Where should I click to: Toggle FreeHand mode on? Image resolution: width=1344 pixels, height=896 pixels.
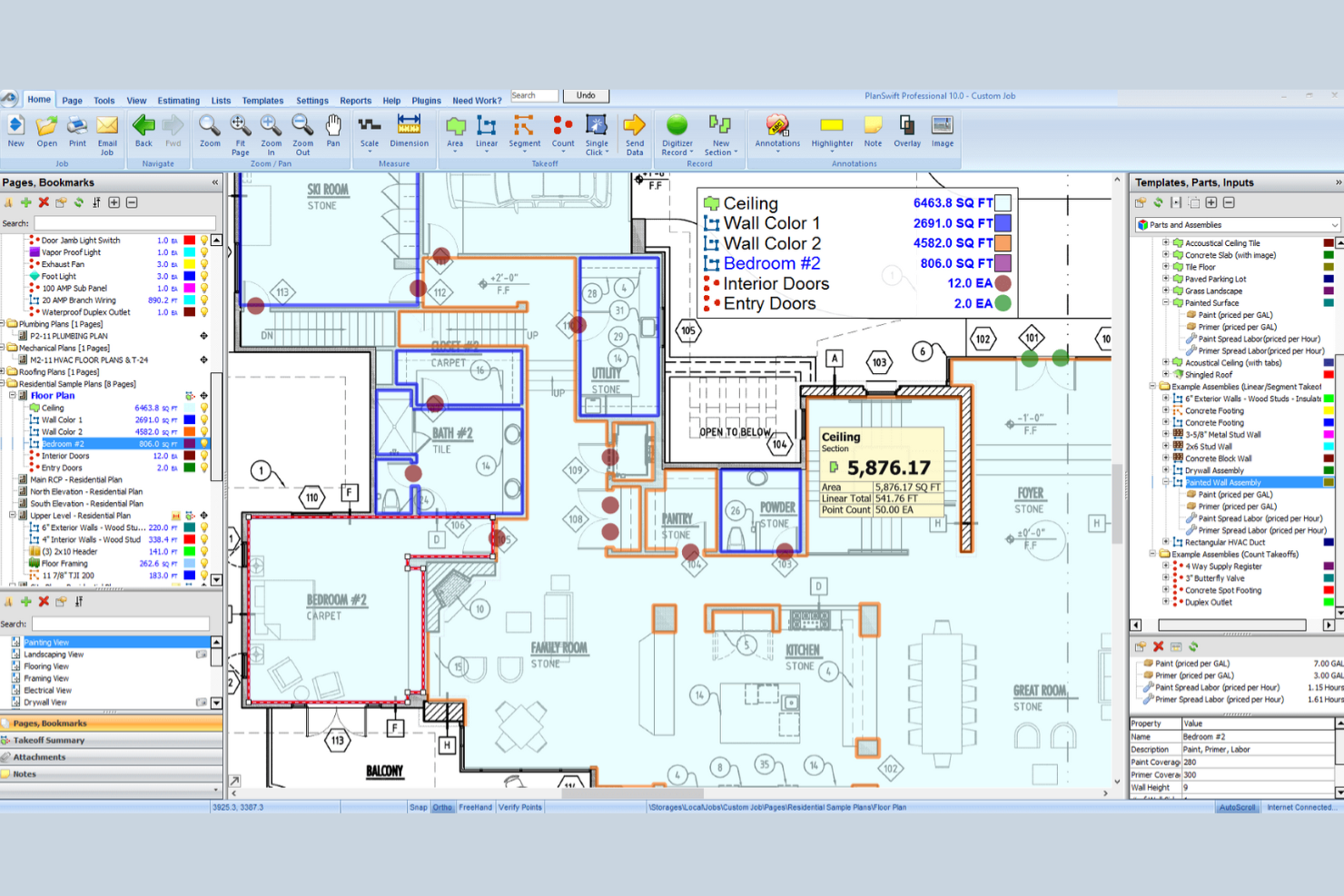(x=475, y=807)
